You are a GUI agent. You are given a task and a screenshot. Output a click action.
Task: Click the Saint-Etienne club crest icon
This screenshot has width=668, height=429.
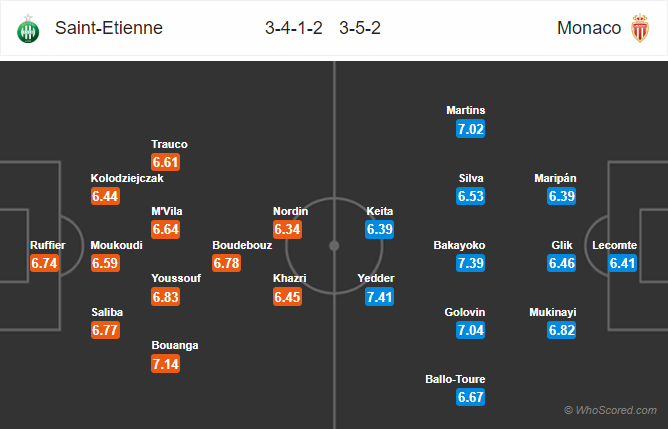click(27, 28)
